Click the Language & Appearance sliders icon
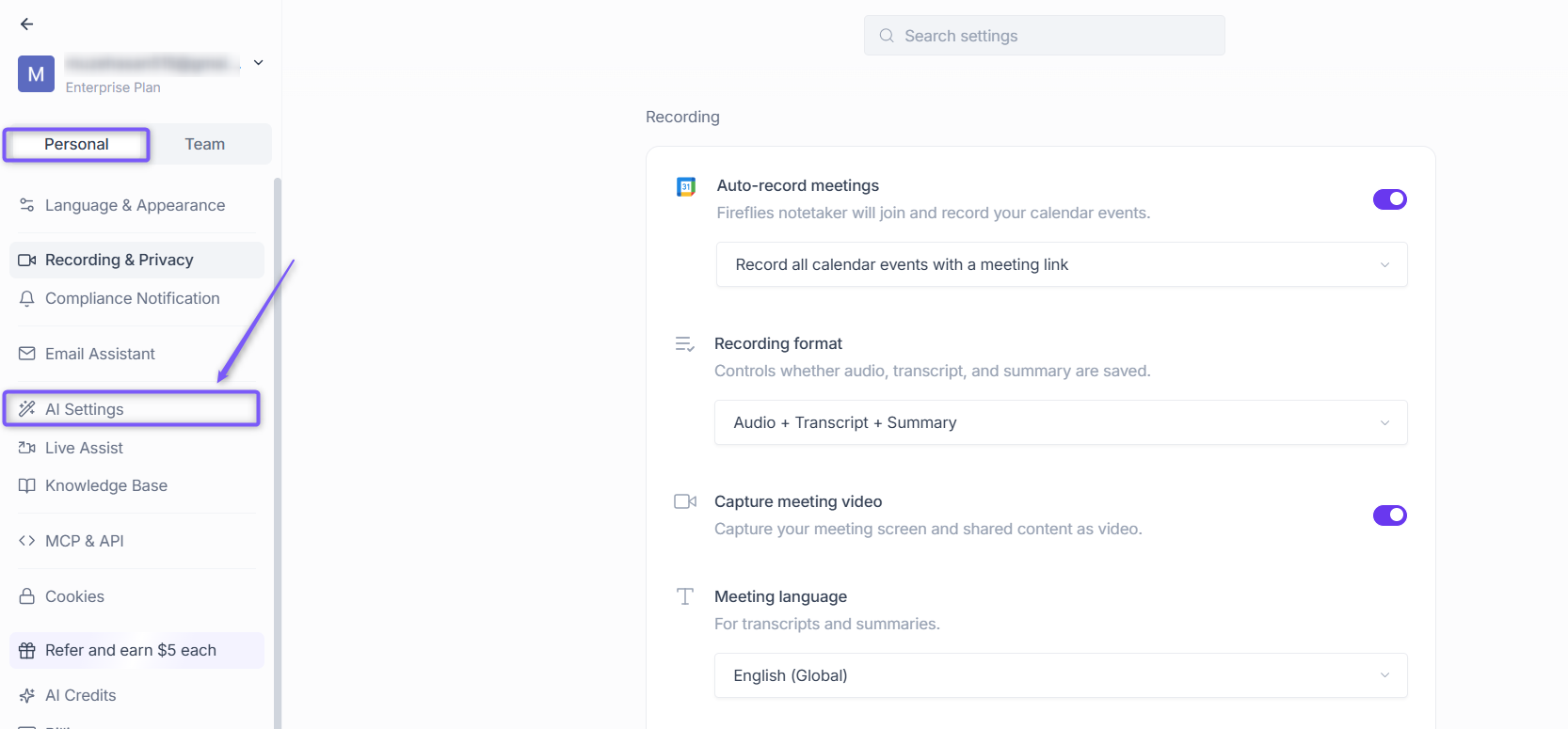 pos(26,205)
